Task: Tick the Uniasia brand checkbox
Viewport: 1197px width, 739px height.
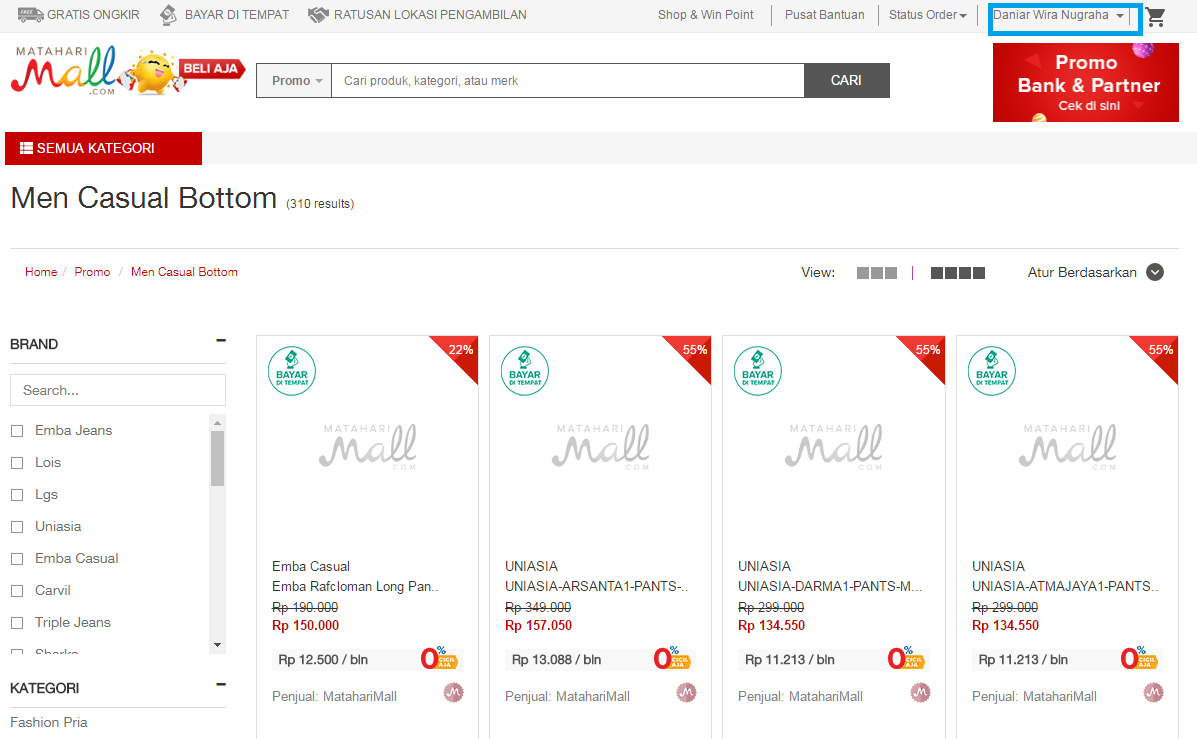Action: [x=17, y=528]
